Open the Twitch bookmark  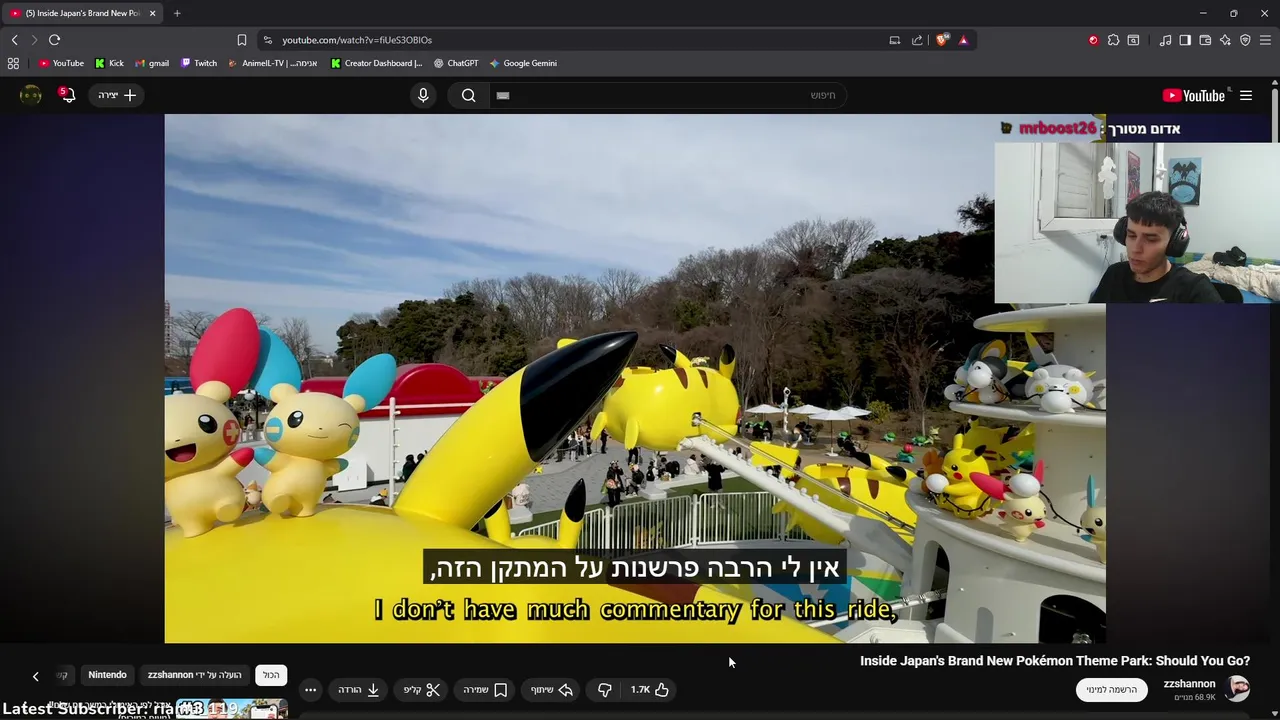[199, 63]
